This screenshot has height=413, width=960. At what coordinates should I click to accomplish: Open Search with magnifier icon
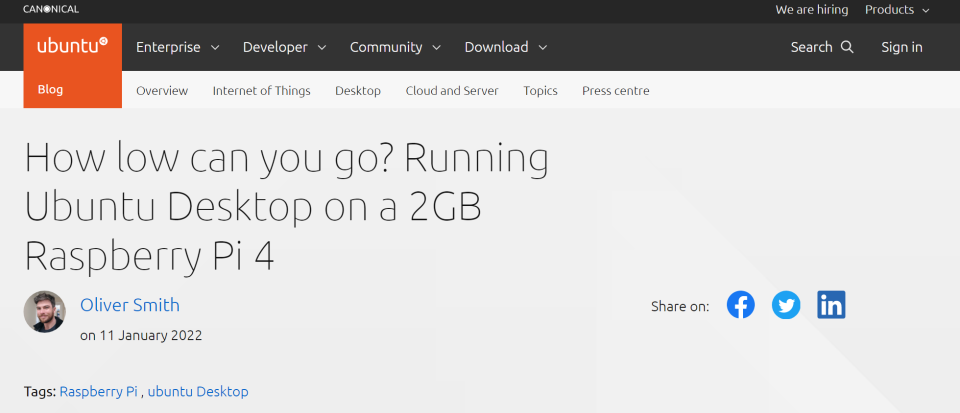coord(822,47)
